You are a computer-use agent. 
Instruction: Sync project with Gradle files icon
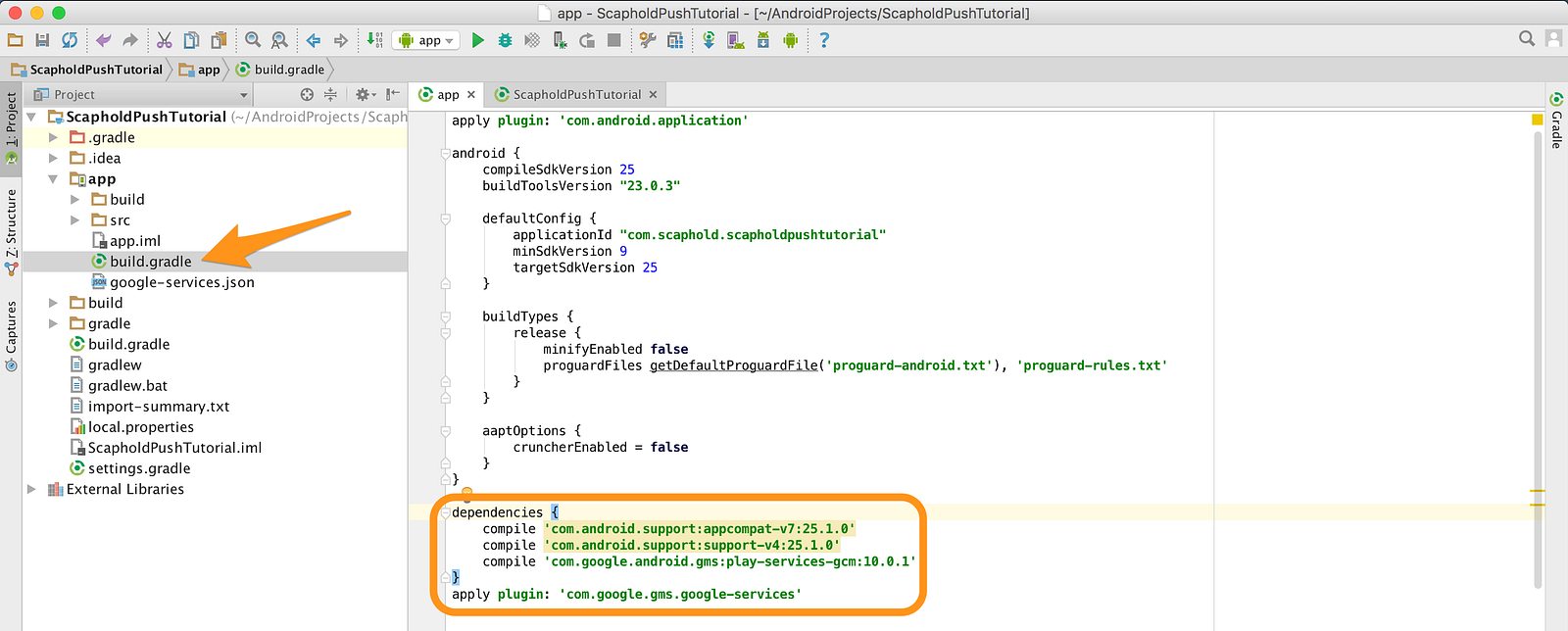pos(709,40)
